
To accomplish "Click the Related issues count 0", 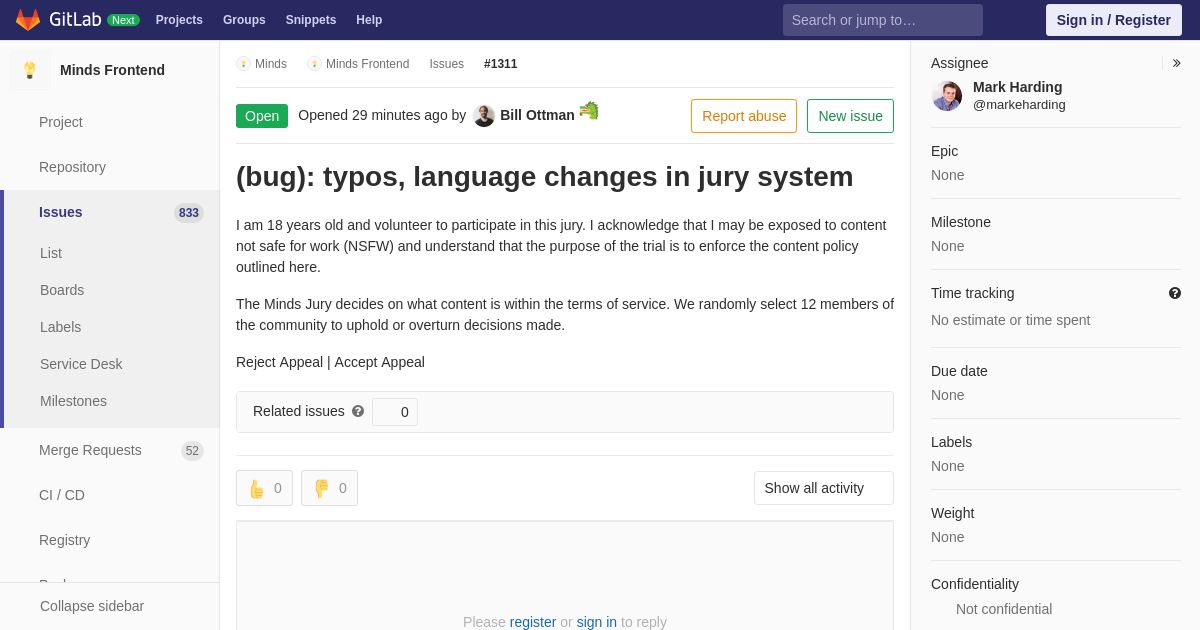I will pos(395,412).
